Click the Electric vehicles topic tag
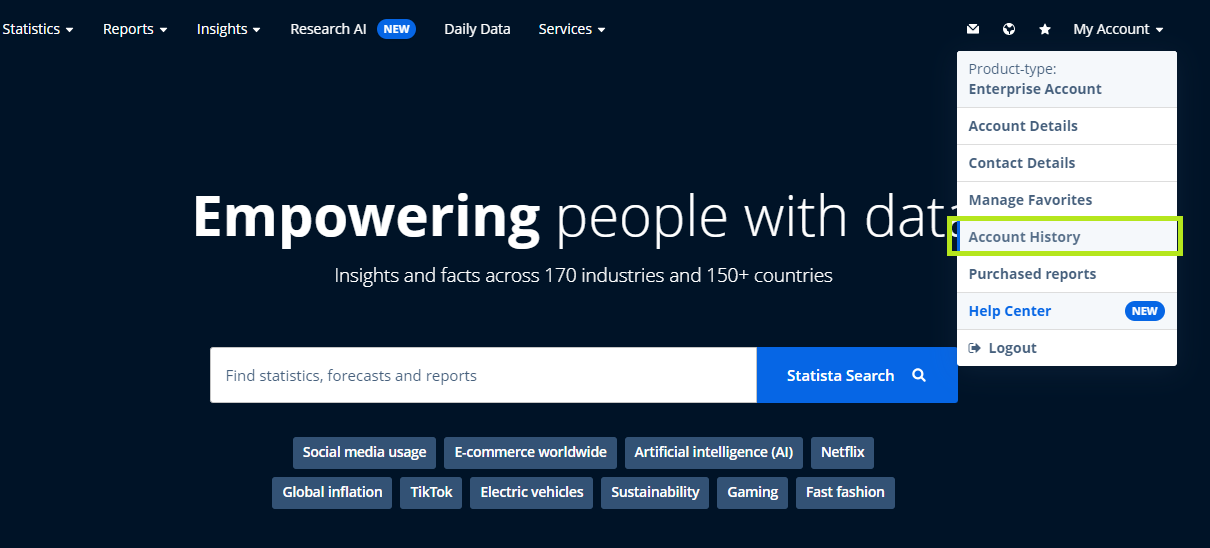The height and width of the screenshot is (548, 1210). [532, 492]
